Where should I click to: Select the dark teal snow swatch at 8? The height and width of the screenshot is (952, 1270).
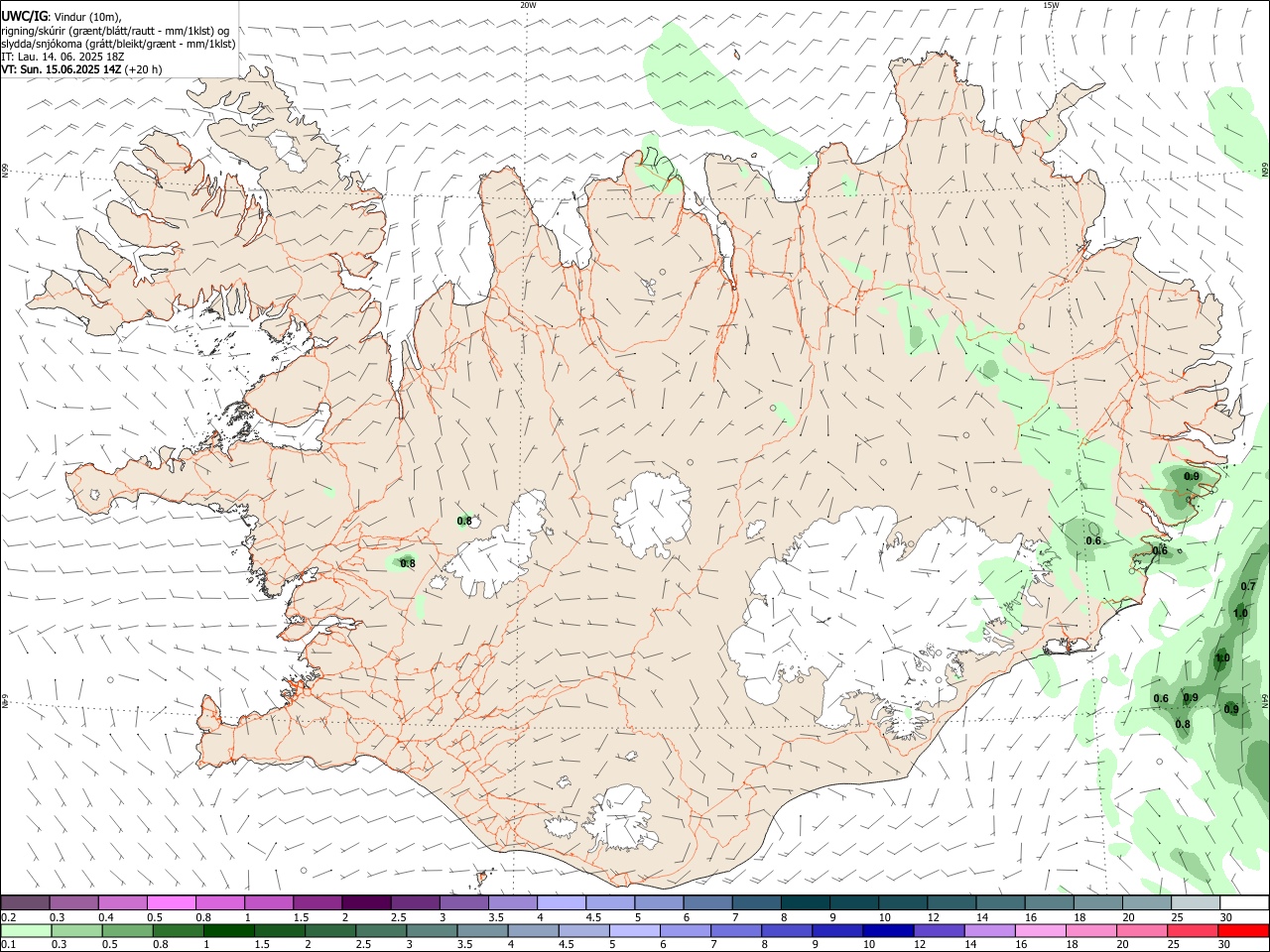pyautogui.click(x=805, y=902)
